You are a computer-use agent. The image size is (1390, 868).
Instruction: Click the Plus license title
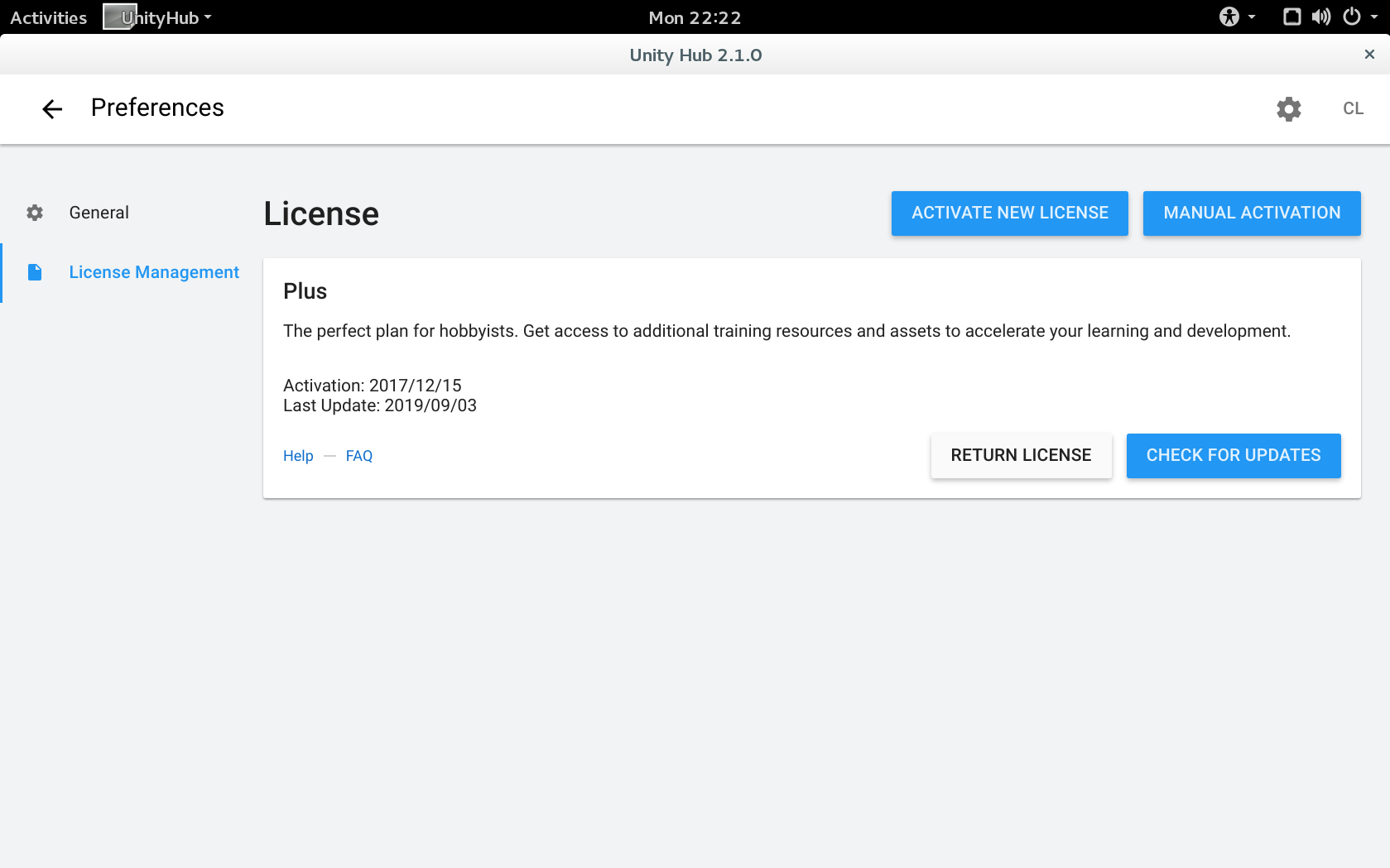point(305,291)
